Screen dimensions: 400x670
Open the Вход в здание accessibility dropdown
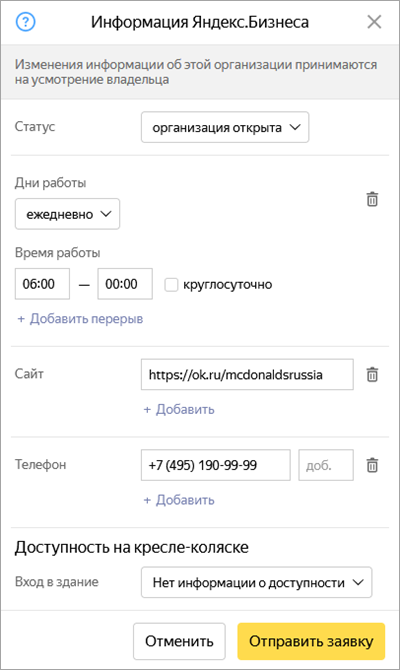tap(257, 582)
